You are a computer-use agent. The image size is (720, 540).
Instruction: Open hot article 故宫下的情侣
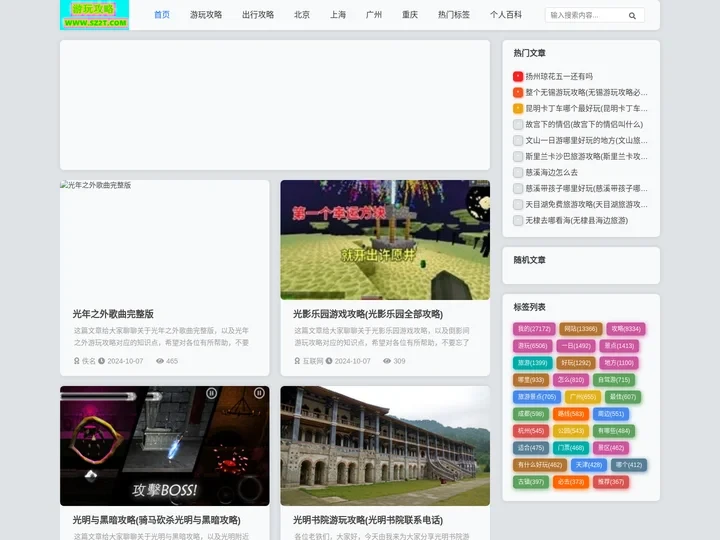pyautogui.click(x=584, y=124)
